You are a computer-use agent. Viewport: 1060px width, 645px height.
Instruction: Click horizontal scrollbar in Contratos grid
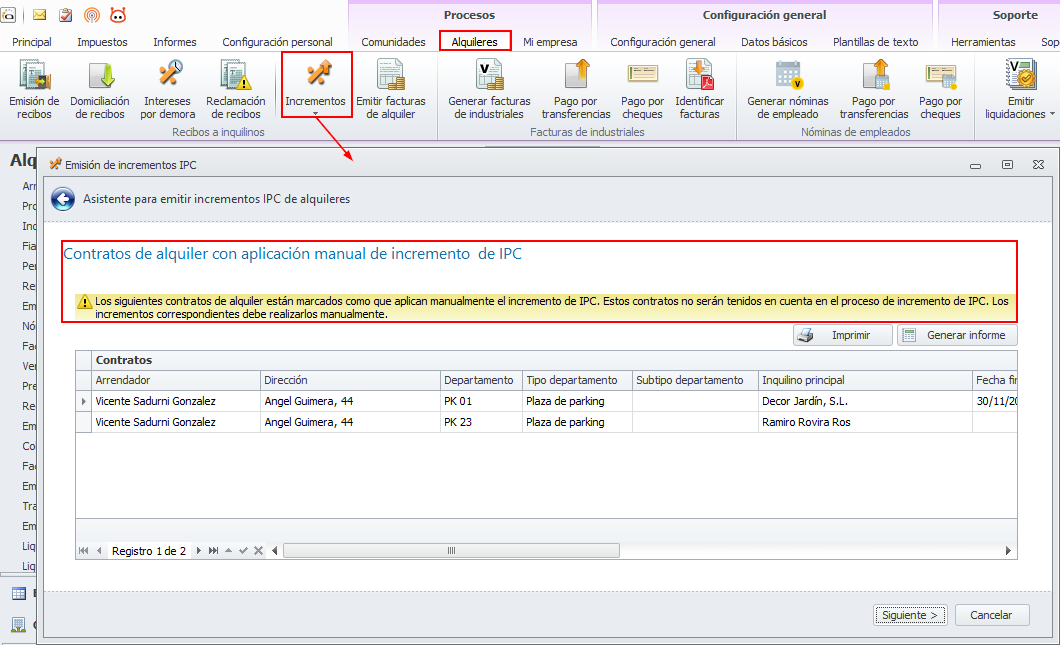coord(451,550)
